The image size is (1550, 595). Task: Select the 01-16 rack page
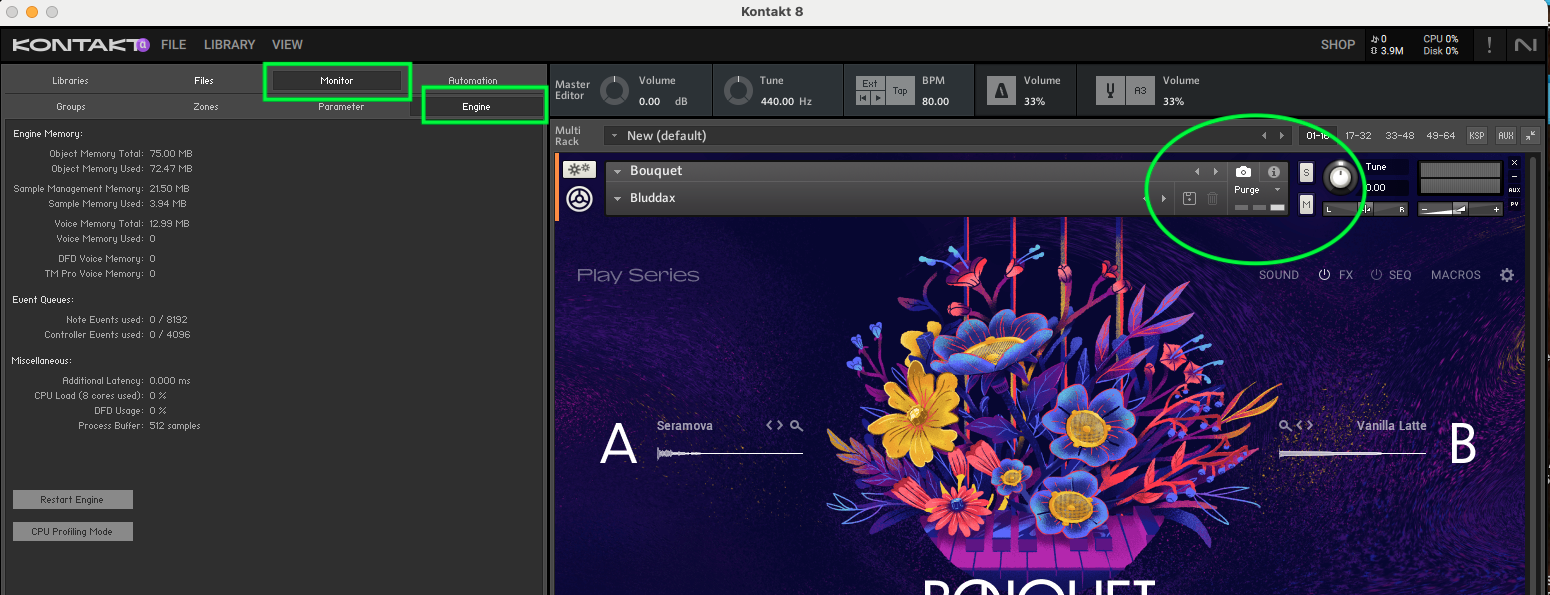(x=1317, y=135)
